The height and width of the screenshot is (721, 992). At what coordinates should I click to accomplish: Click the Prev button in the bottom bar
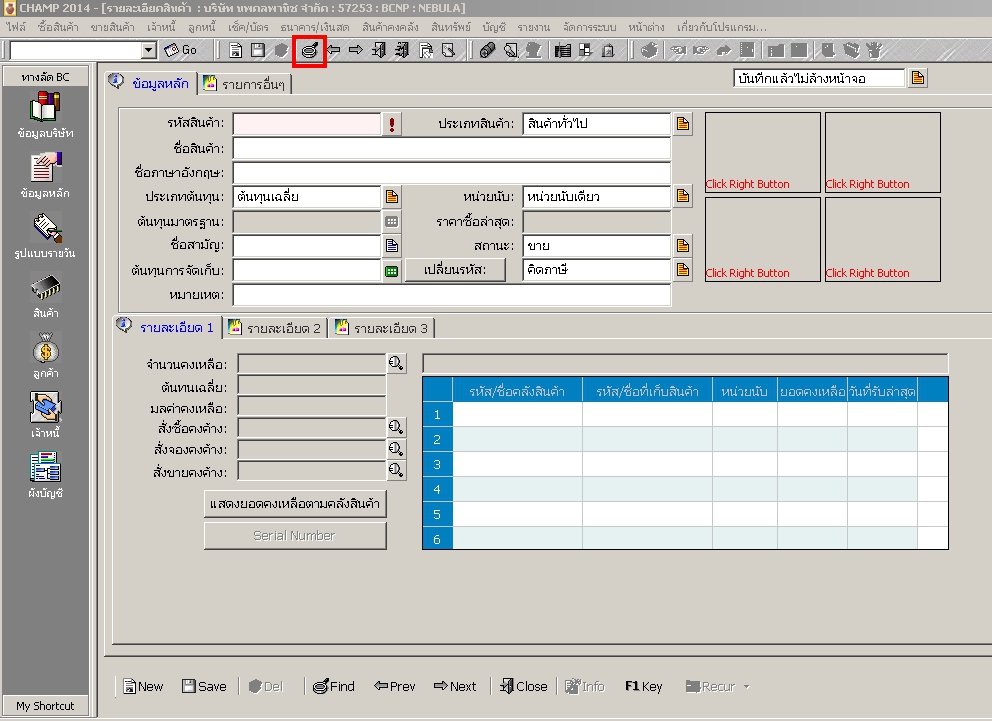(x=394, y=687)
